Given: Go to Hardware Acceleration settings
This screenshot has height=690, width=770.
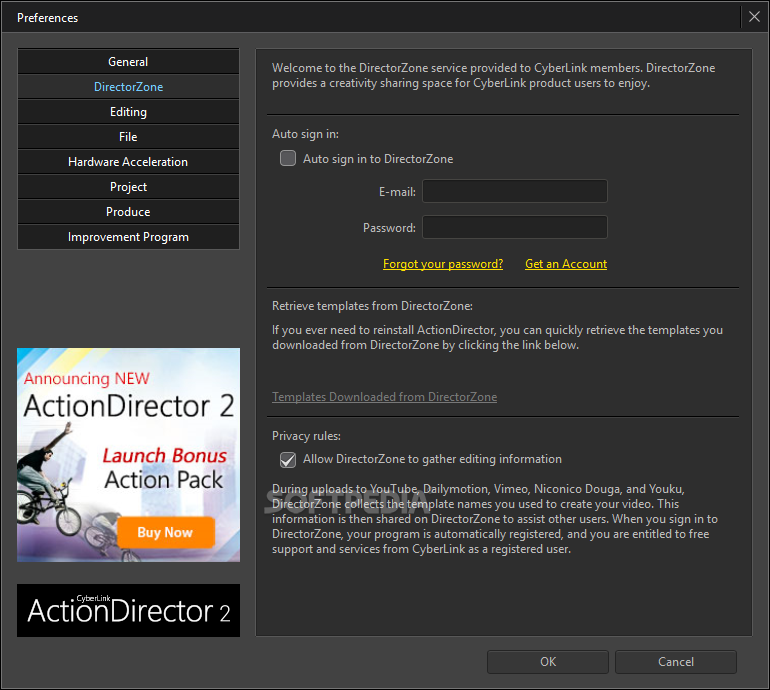Looking at the screenshot, I should pos(128,162).
